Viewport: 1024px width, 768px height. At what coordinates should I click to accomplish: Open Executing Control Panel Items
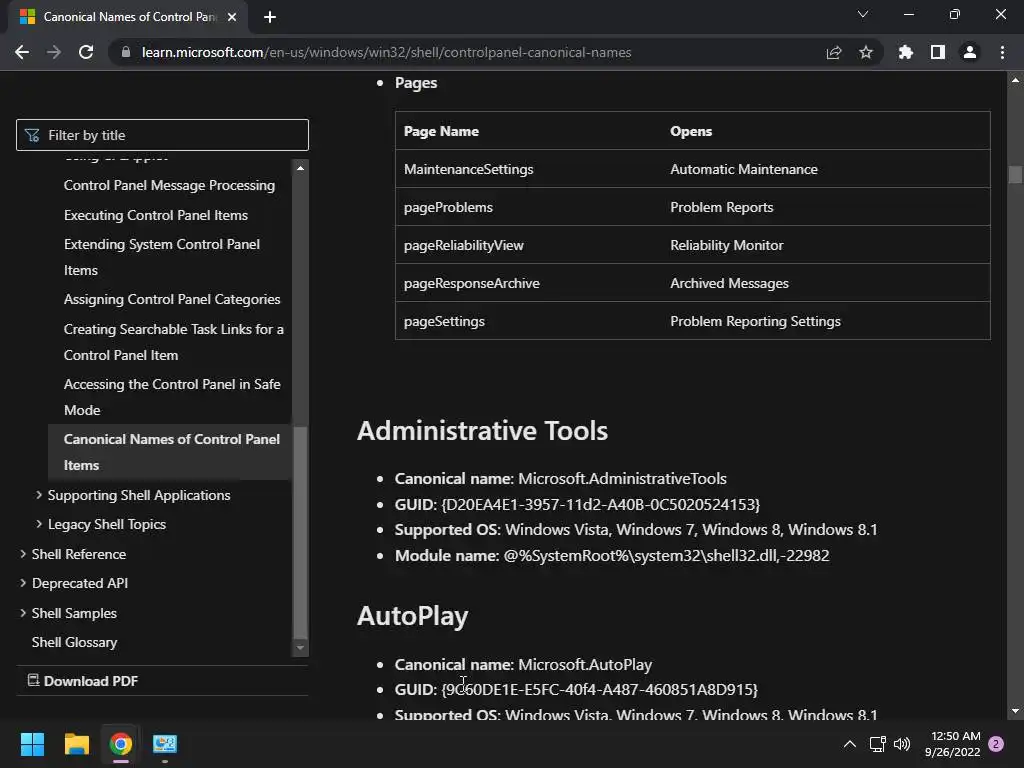pos(155,215)
